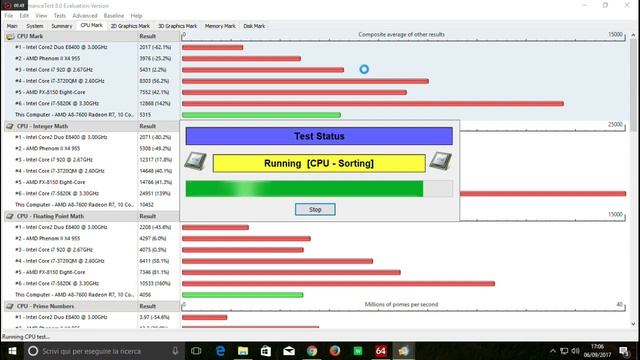Open the File menu
The height and width of the screenshot is (360, 640).
(x=9, y=16)
